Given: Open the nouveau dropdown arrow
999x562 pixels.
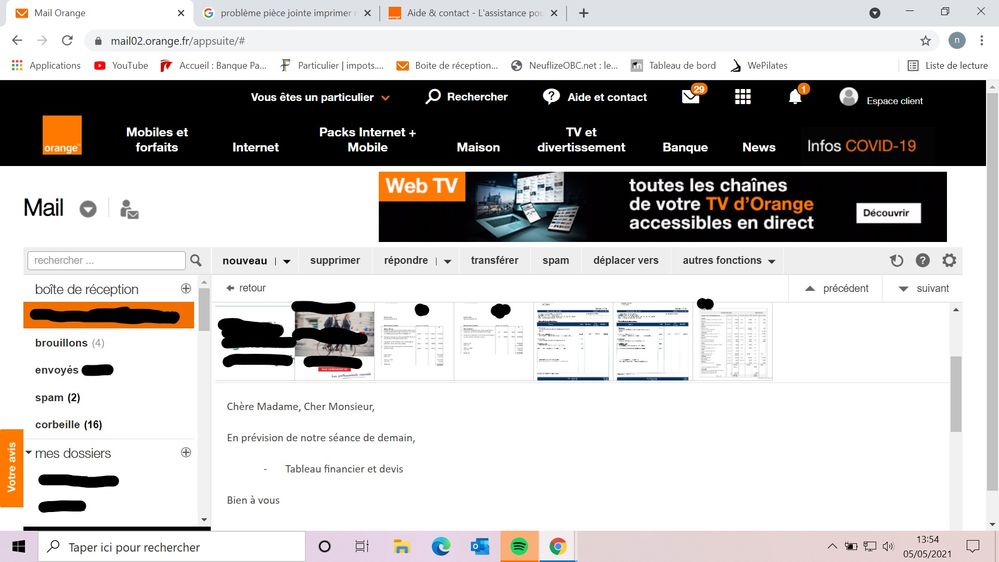Looking at the screenshot, I should click(287, 261).
